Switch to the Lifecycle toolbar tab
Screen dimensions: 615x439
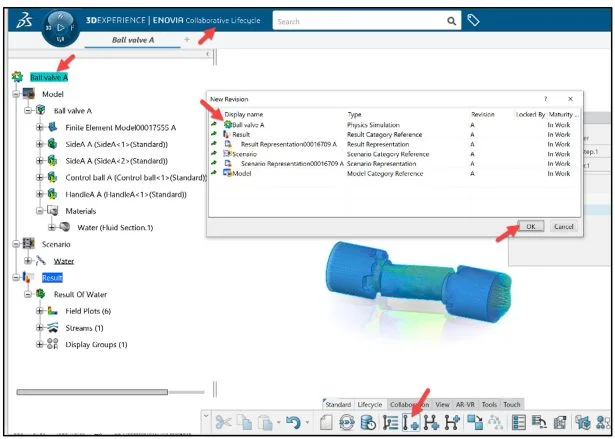[370, 404]
